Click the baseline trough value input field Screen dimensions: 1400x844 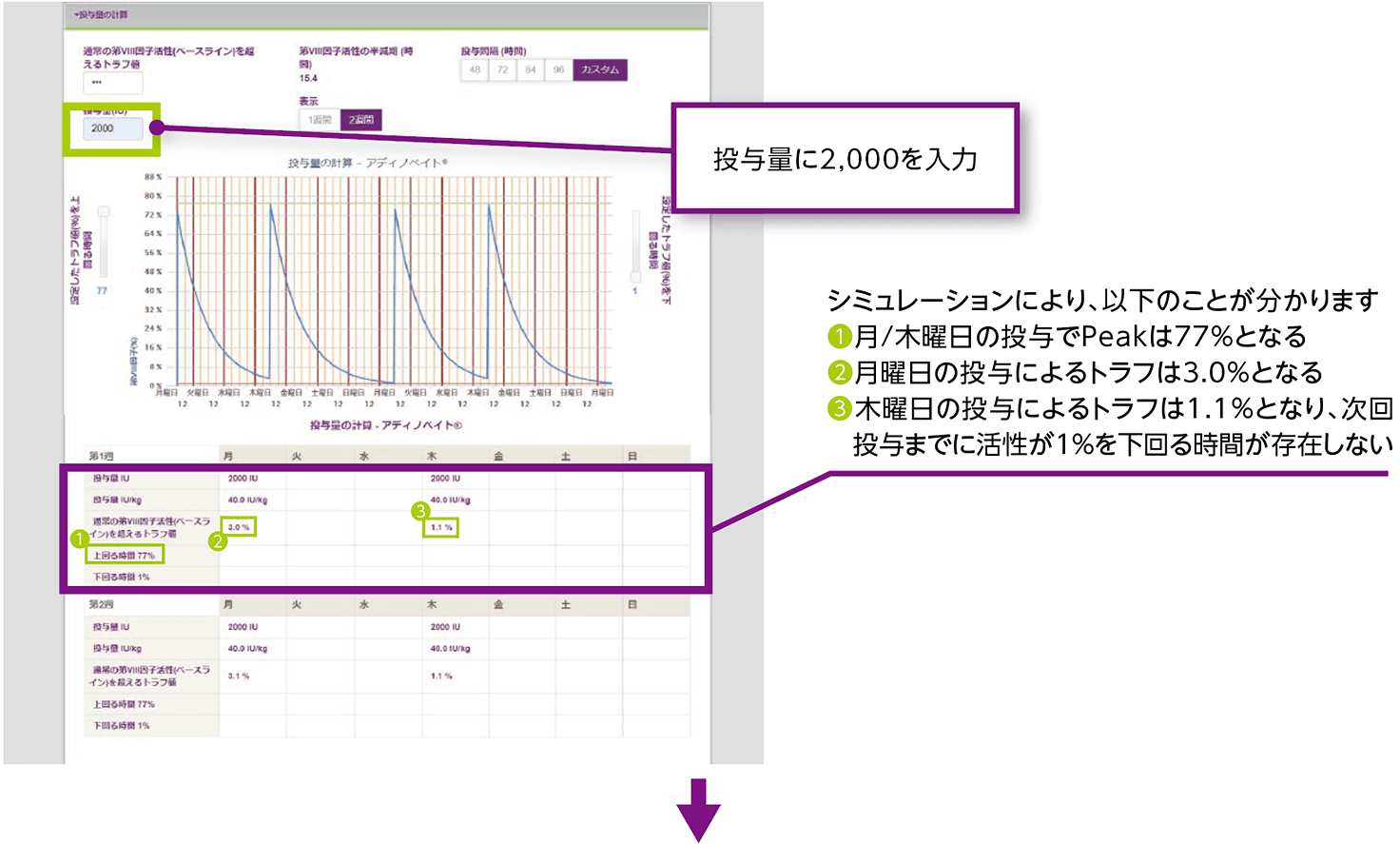pyautogui.click(x=112, y=84)
